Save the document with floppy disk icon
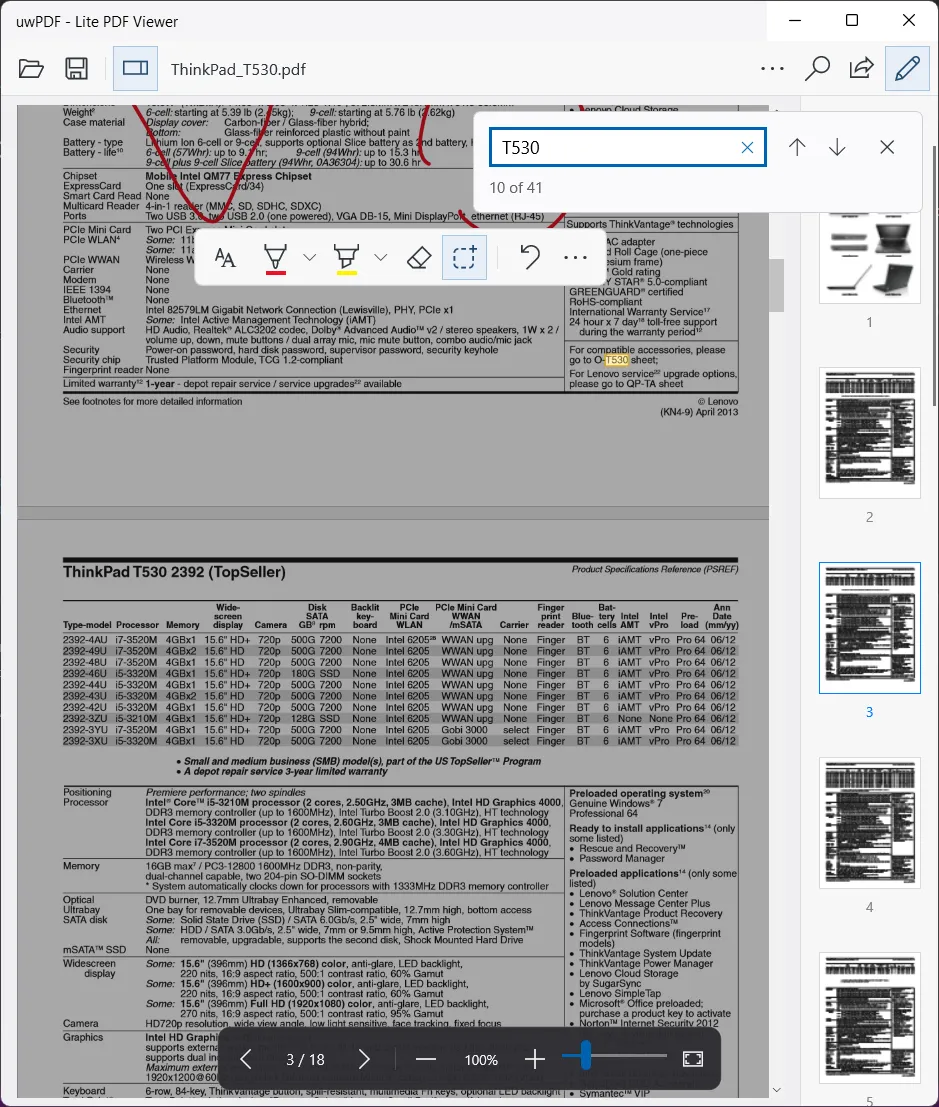This screenshot has width=939, height=1107. point(76,68)
